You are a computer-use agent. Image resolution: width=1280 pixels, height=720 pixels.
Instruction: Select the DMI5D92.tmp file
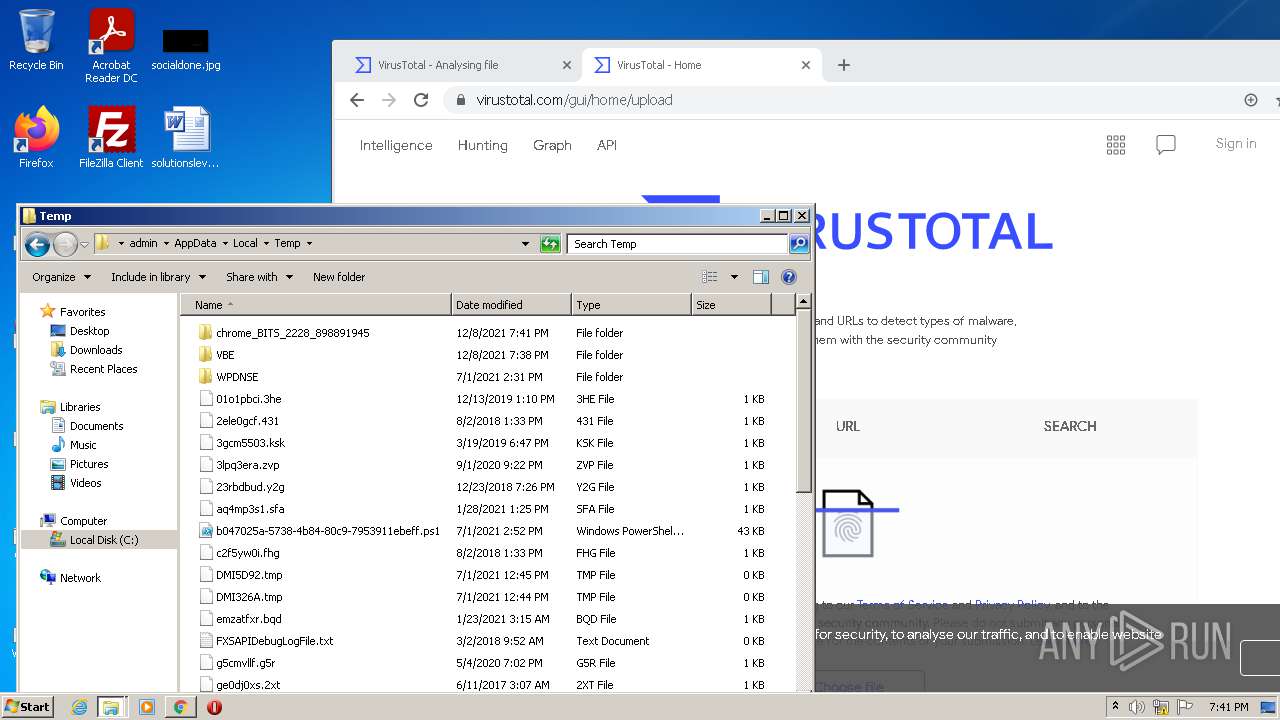pyautogui.click(x=249, y=575)
